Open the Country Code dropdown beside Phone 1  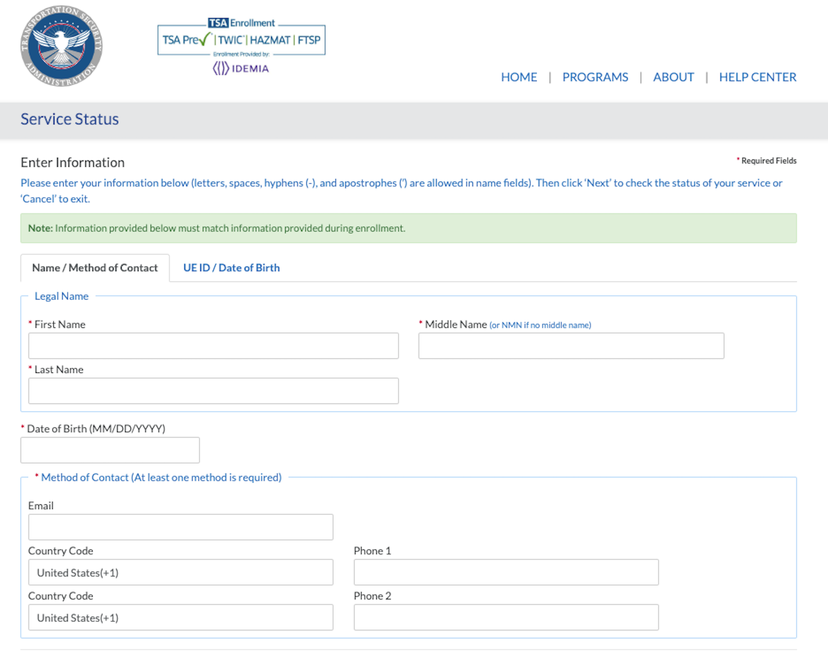(180, 572)
